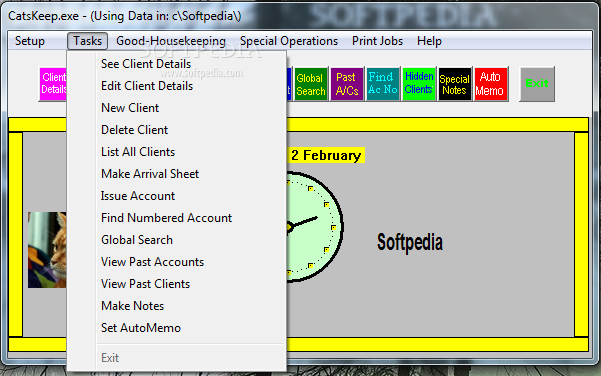Choose Make Notes
Image resolution: width=601 pixels, height=376 pixels.
pos(176,306)
